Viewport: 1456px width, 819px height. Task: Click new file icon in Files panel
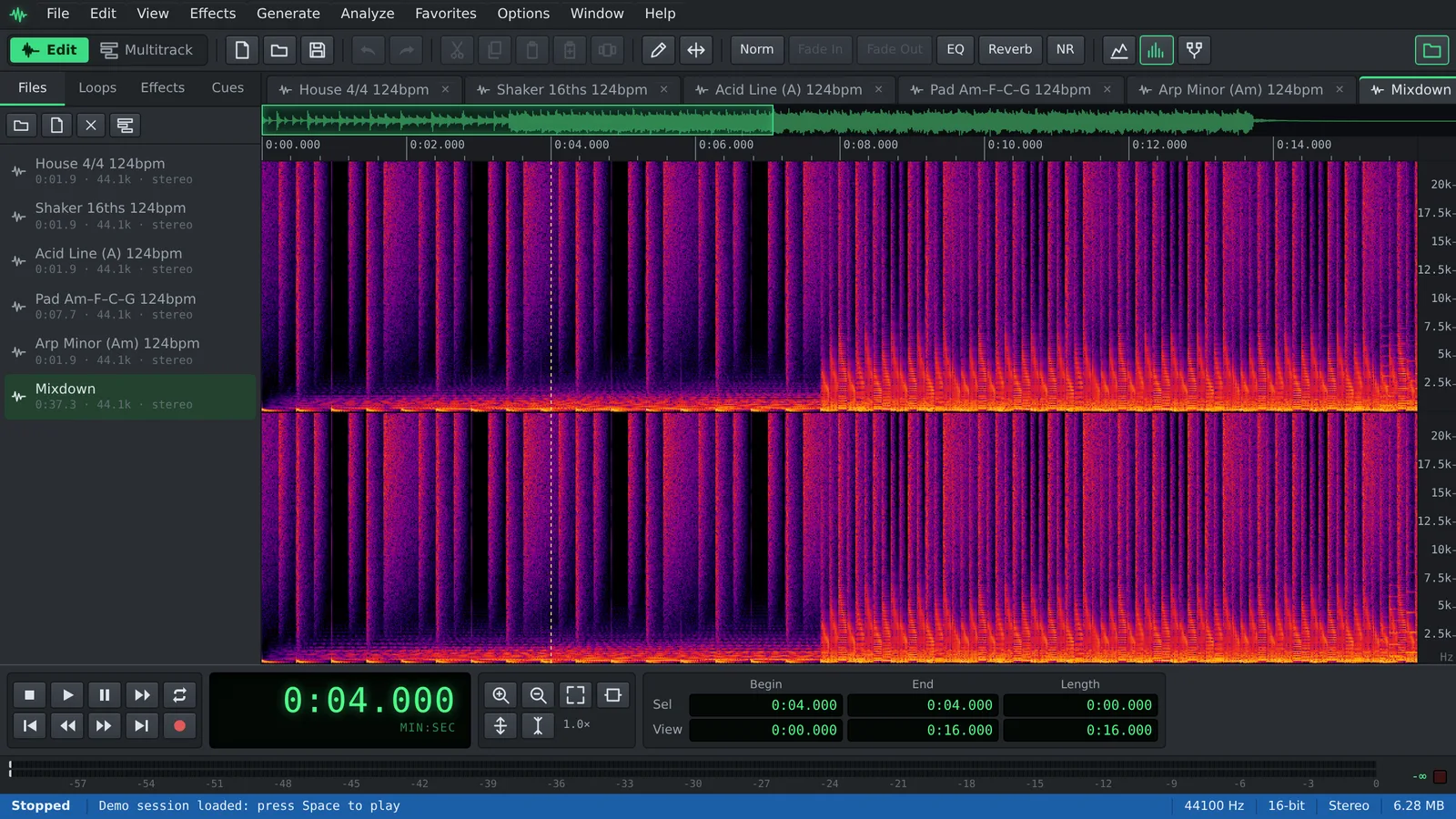[56, 126]
